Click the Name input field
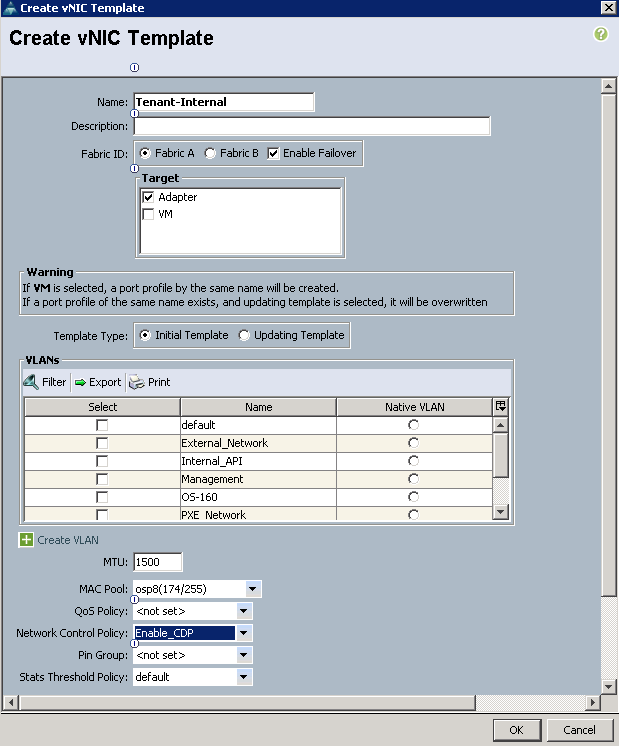 coord(224,102)
